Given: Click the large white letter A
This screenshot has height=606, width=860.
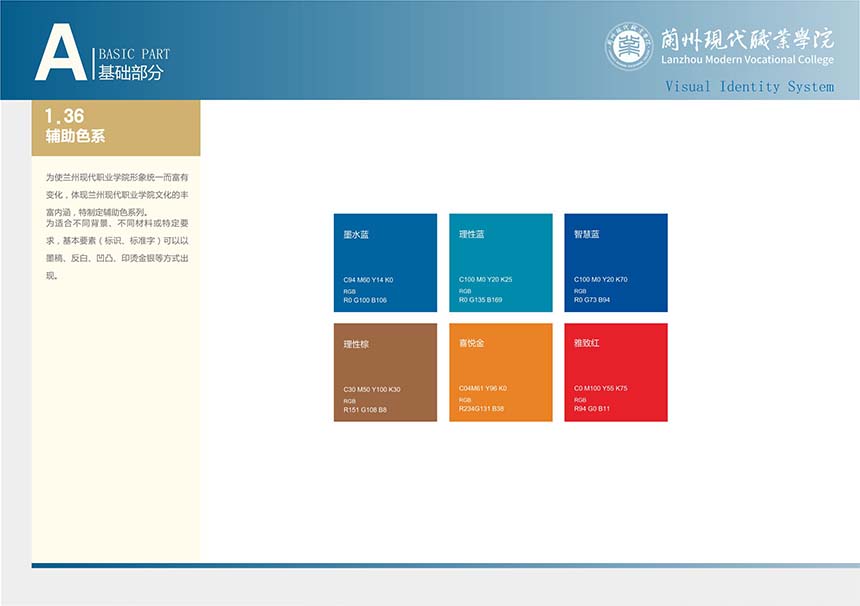Looking at the screenshot, I should coord(60,53).
